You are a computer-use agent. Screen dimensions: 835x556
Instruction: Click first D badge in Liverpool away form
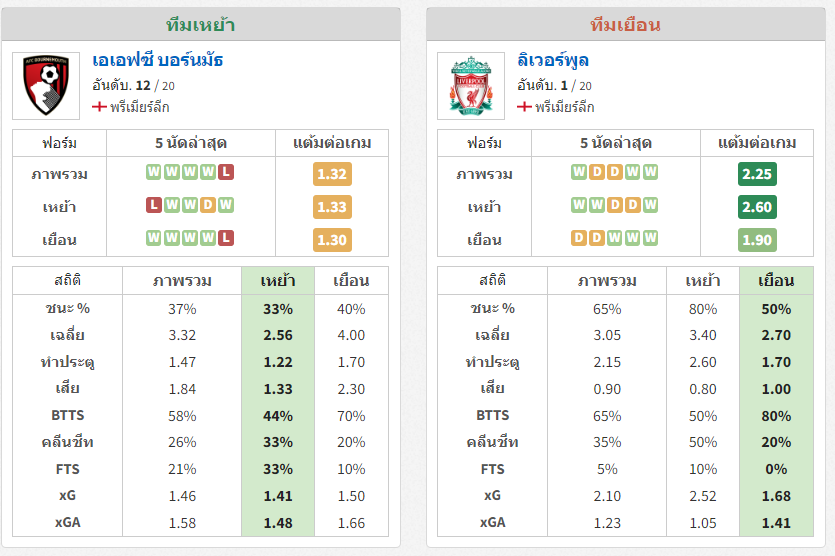point(579,238)
